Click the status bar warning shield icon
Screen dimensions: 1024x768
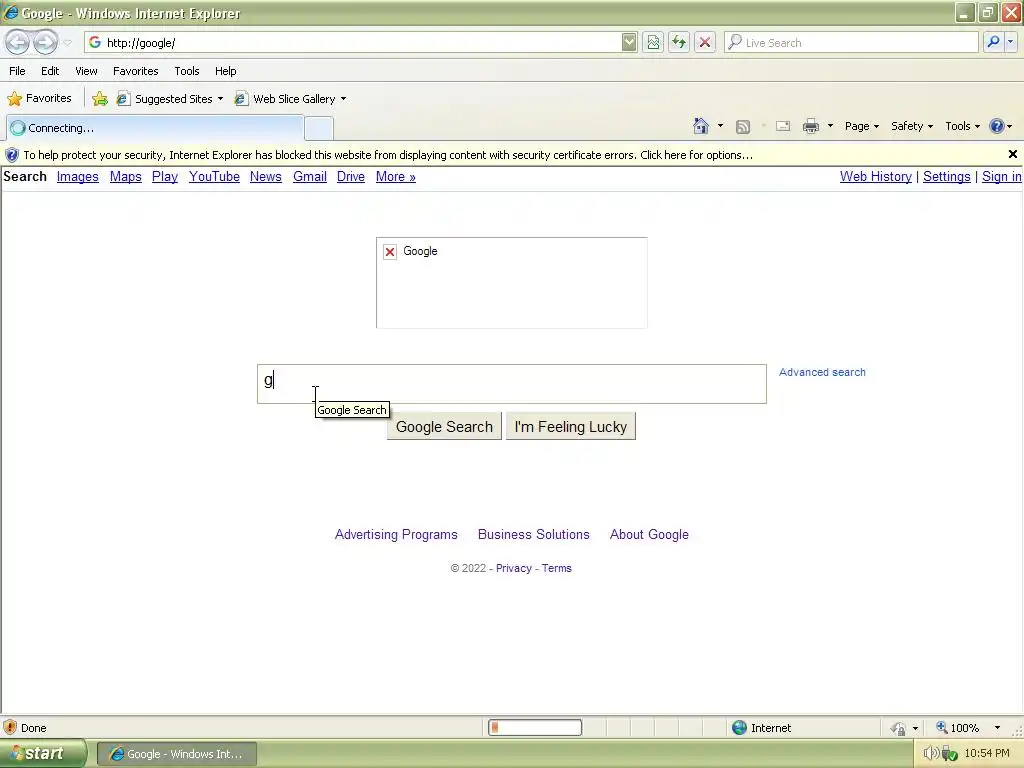(x=10, y=728)
